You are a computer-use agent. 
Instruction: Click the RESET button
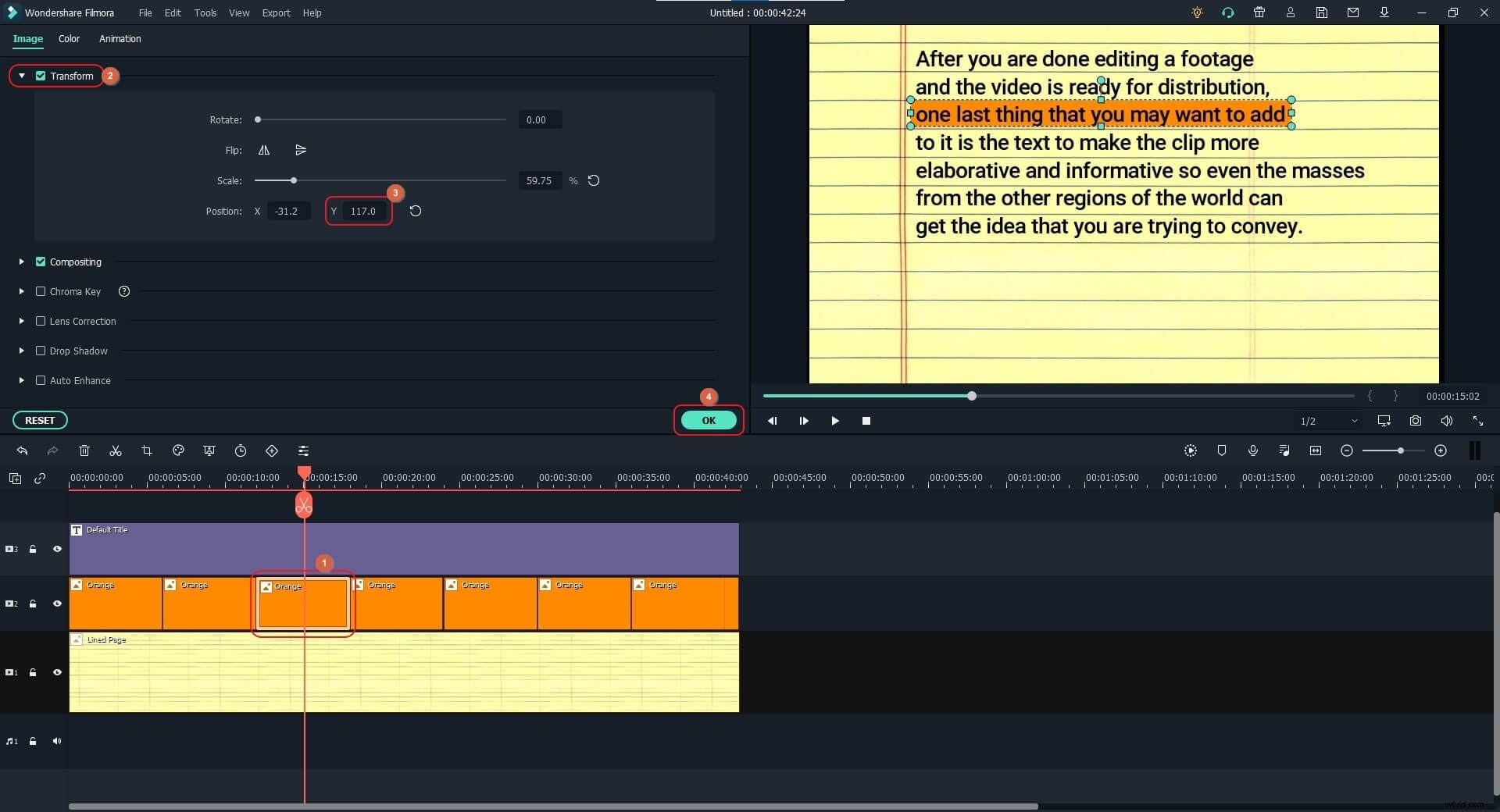click(x=39, y=420)
